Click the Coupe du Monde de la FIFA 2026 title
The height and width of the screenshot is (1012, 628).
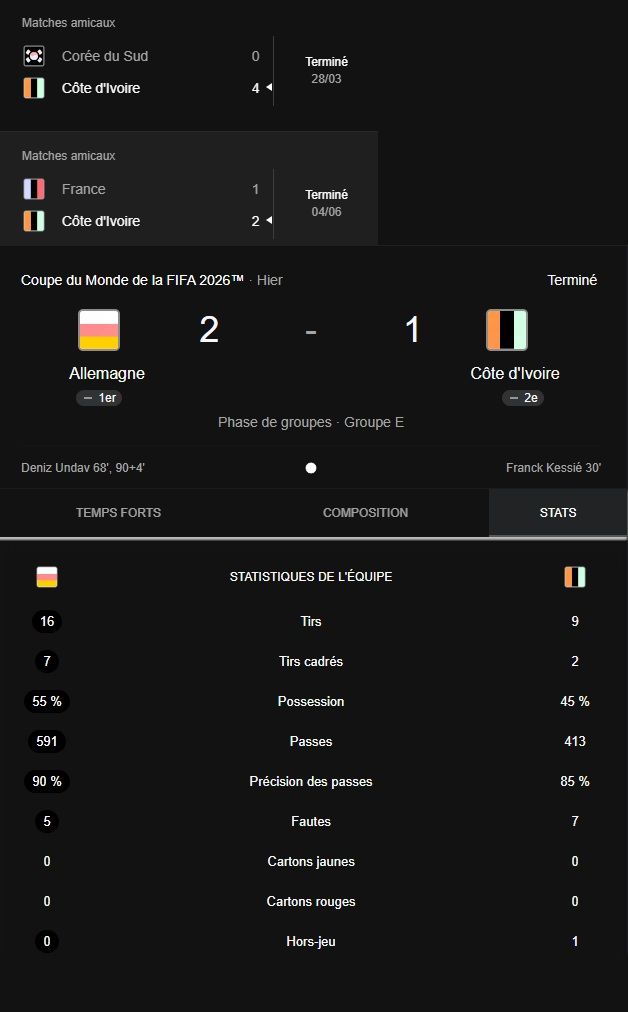tap(132, 280)
